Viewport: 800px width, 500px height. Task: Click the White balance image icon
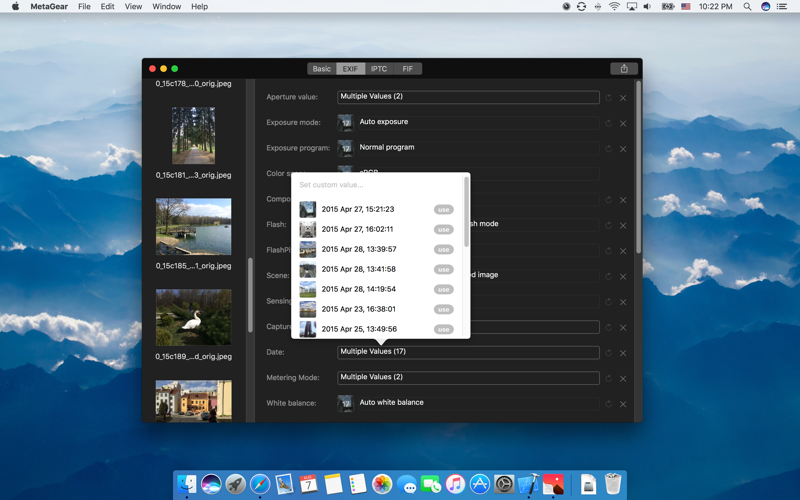tap(345, 403)
